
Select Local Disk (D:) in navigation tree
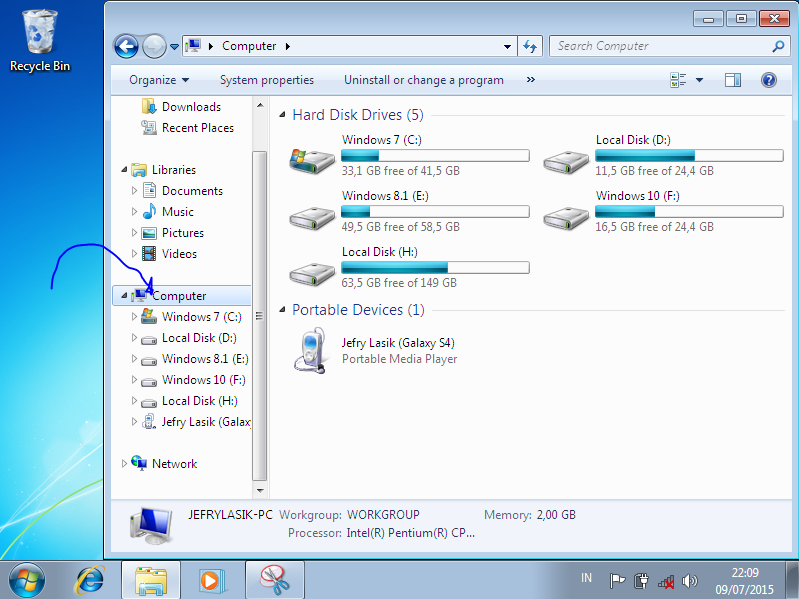199,338
